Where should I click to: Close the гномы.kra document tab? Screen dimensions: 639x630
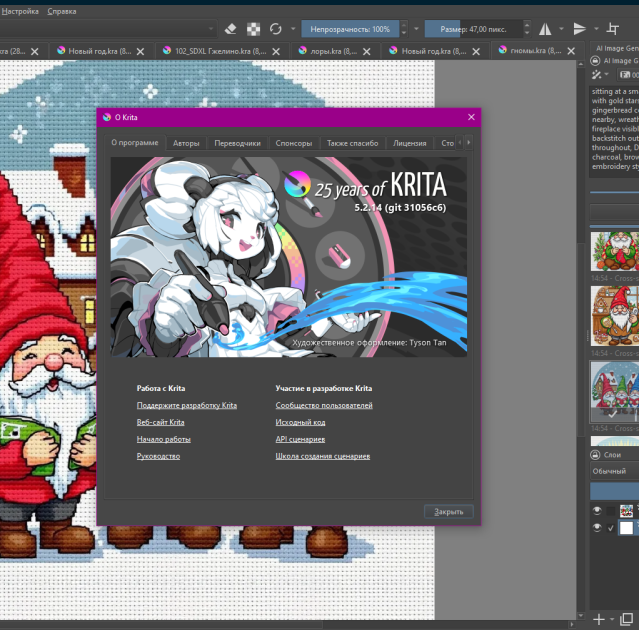tap(571, 51)
